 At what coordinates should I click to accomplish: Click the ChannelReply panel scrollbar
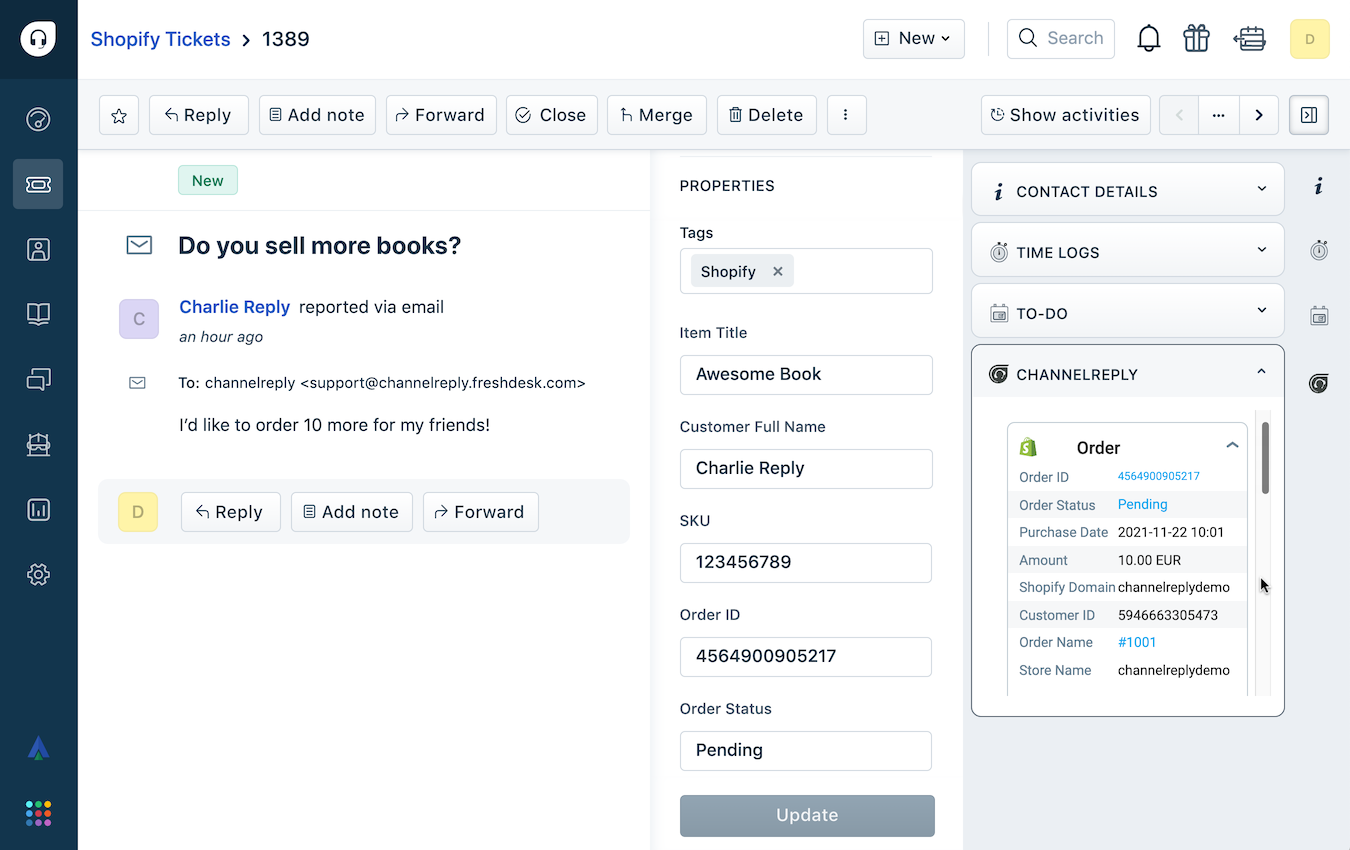coord(1265,458)
